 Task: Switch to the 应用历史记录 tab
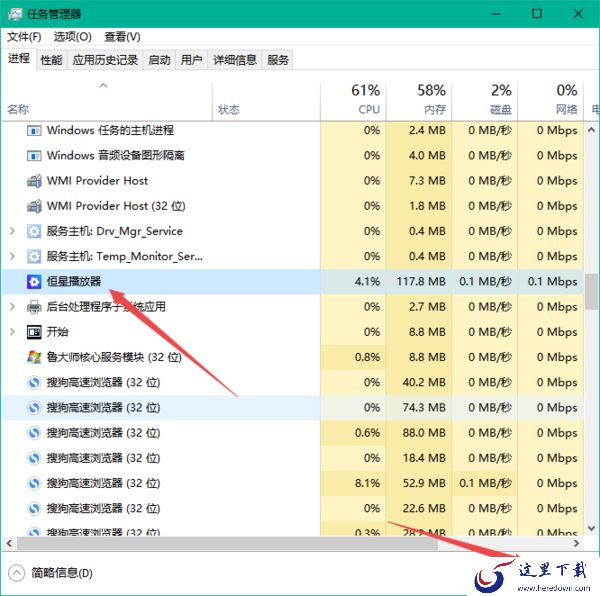(105, 60)
